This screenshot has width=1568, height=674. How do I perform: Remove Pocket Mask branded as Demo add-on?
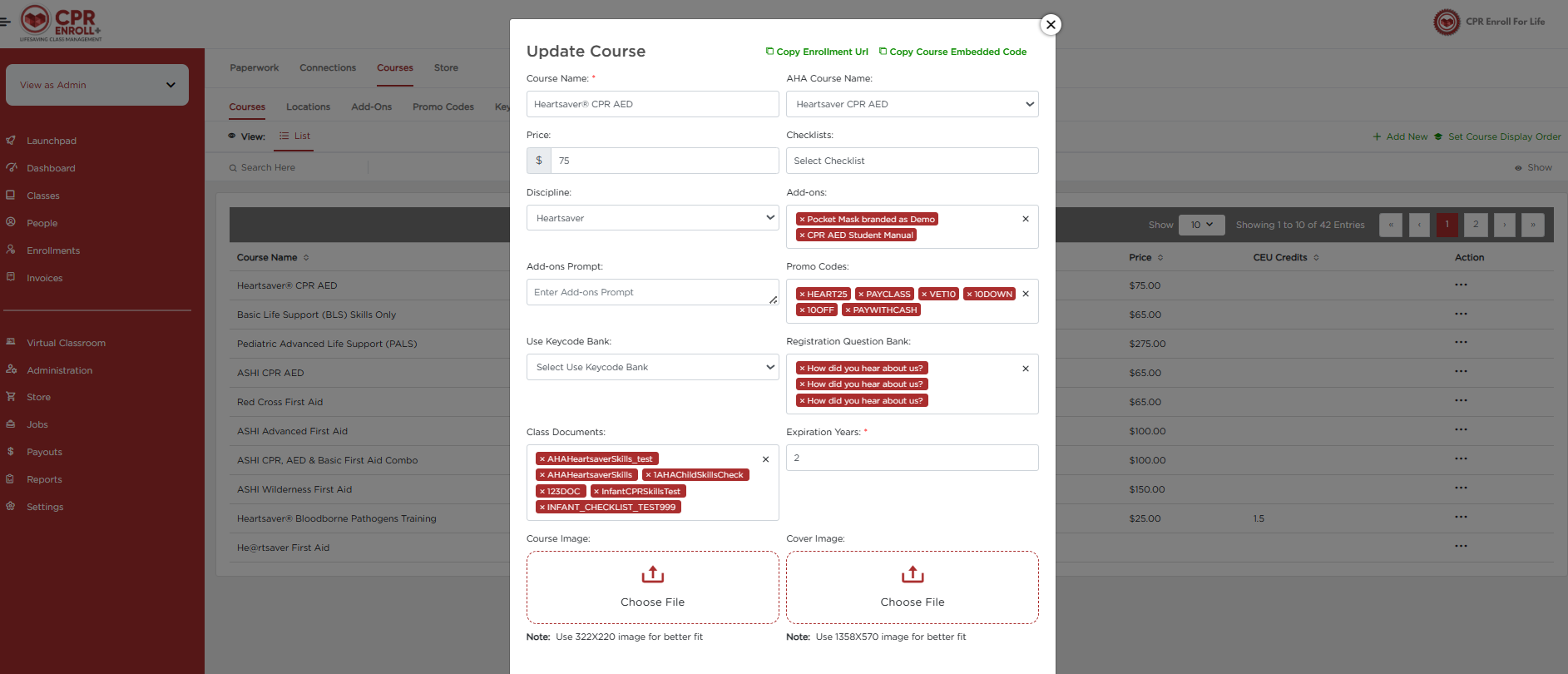(802, 220)
